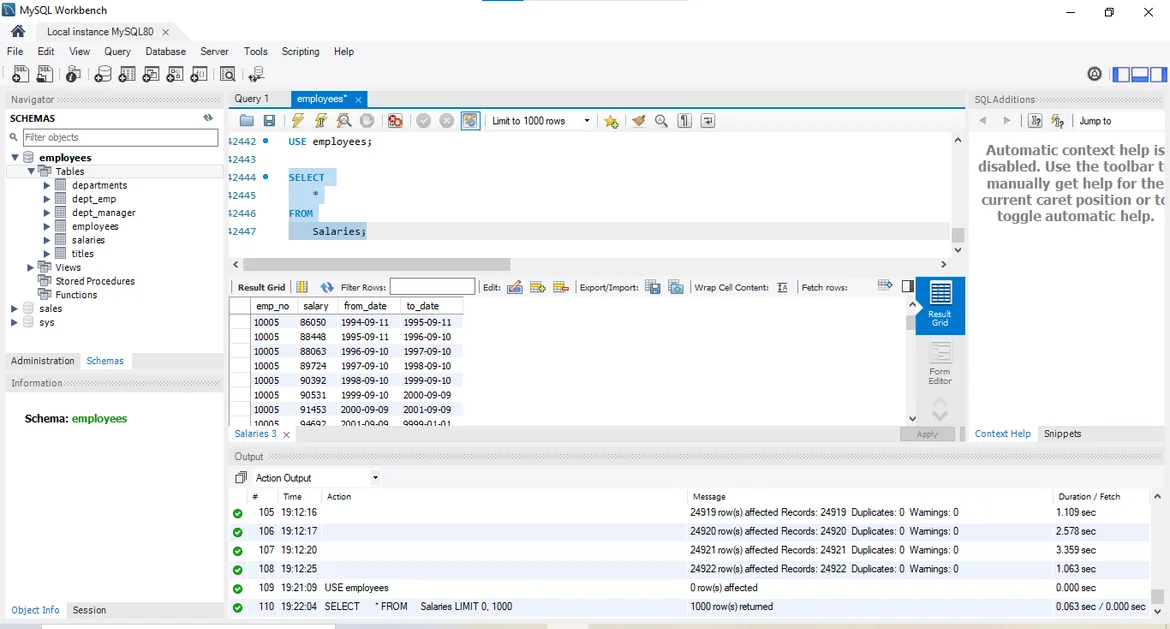Toggle autocommit mode button in editor toolbar

point(470,121)
